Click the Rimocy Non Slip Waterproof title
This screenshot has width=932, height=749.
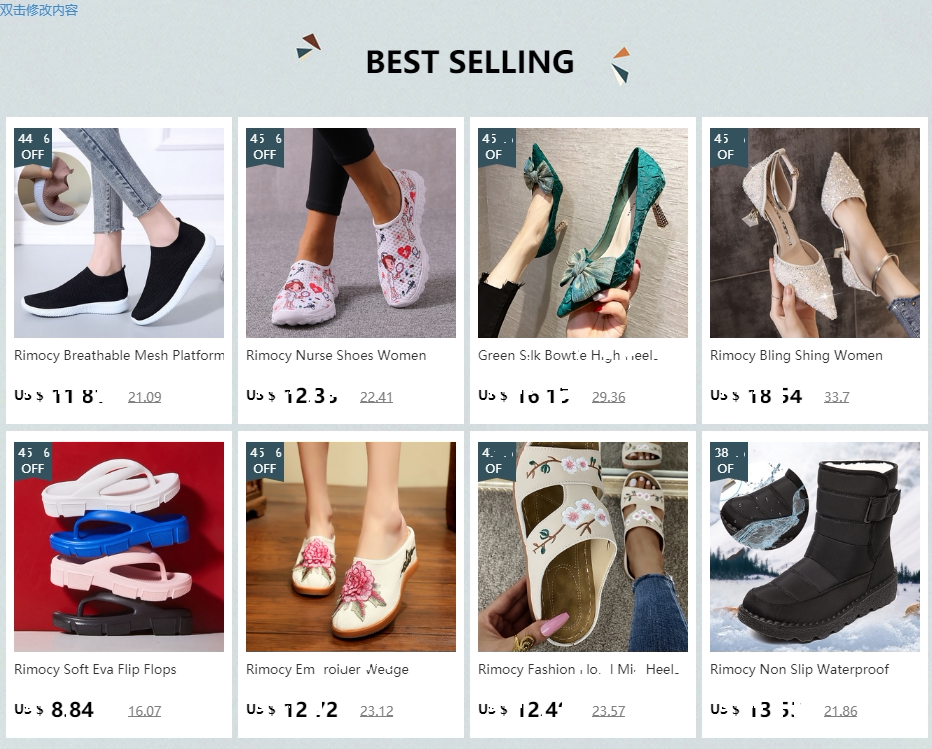point(799,670)
